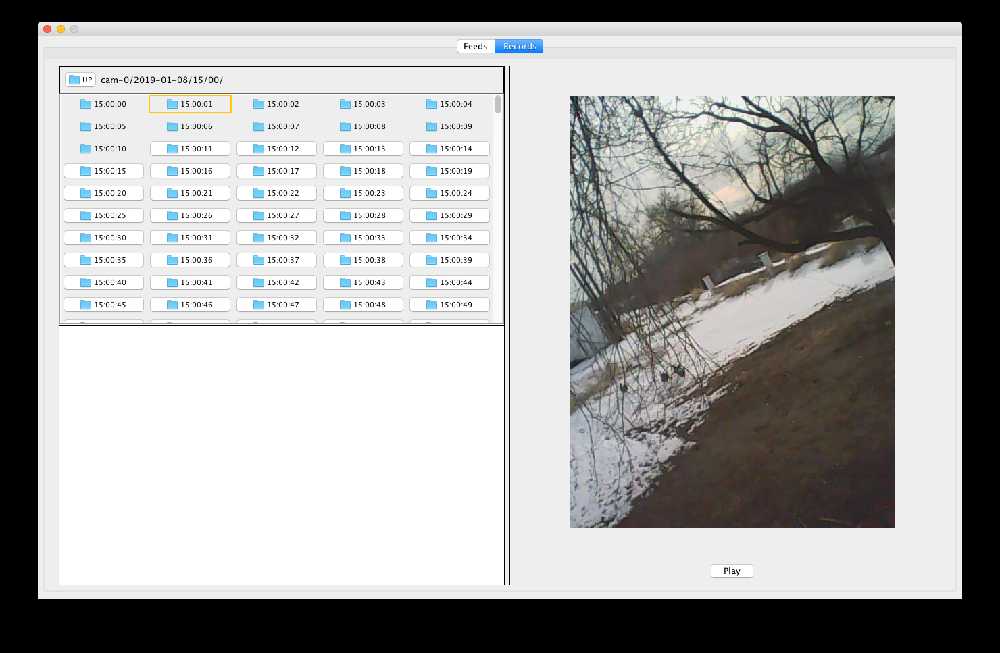Click the cam-0 path label

click(162, 79)
